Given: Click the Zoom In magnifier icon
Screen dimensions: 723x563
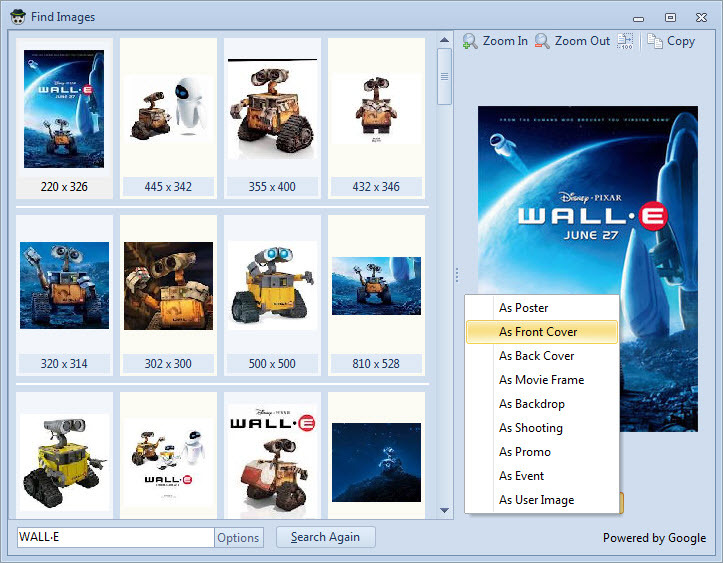Looking at the screenshot, I should pos(470,41).
